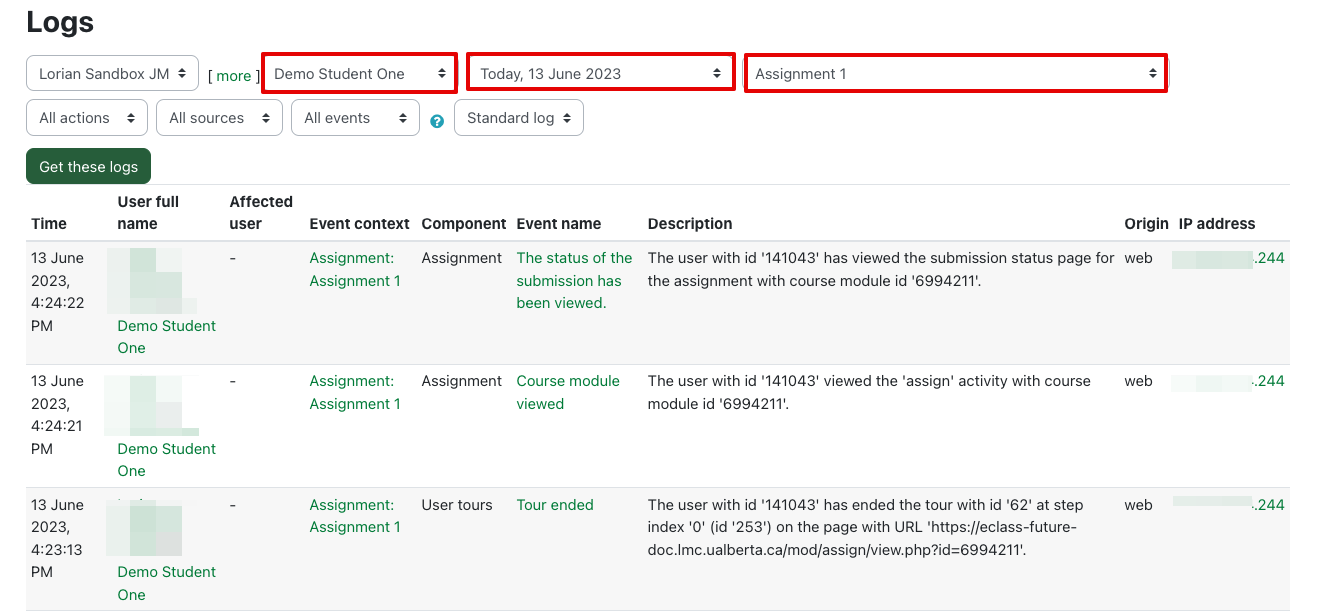The image size is (1322, 612).
Task: Expand the Today, 13 June 2023 date dropdown
Action: point(600,74)
